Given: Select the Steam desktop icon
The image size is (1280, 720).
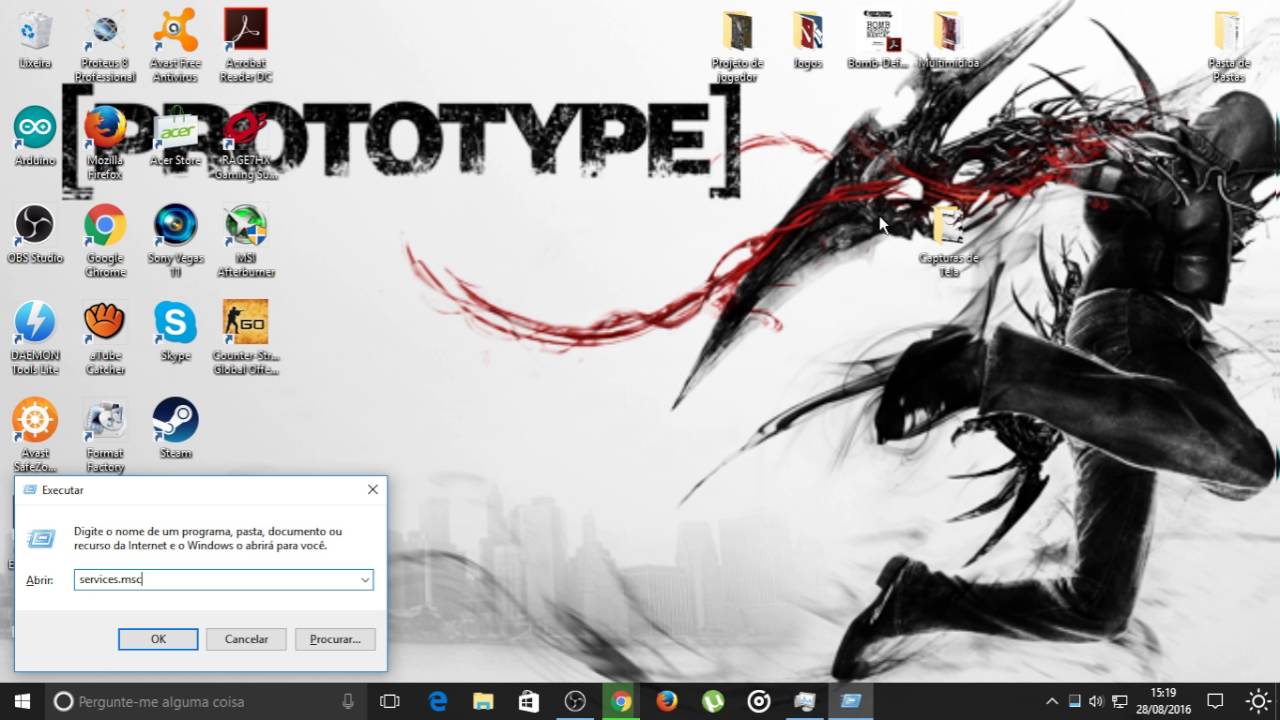Looking at the screenshot, I should click(175, 428).
